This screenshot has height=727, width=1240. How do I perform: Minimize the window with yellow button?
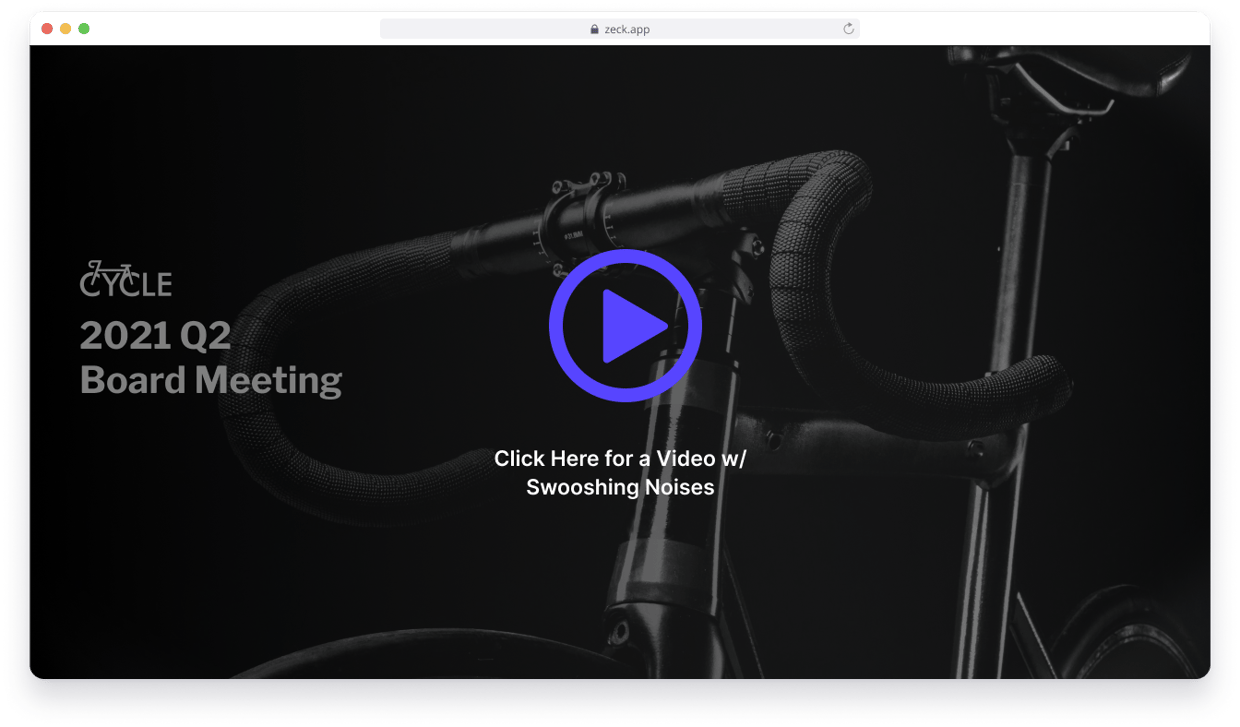point(66,29)
